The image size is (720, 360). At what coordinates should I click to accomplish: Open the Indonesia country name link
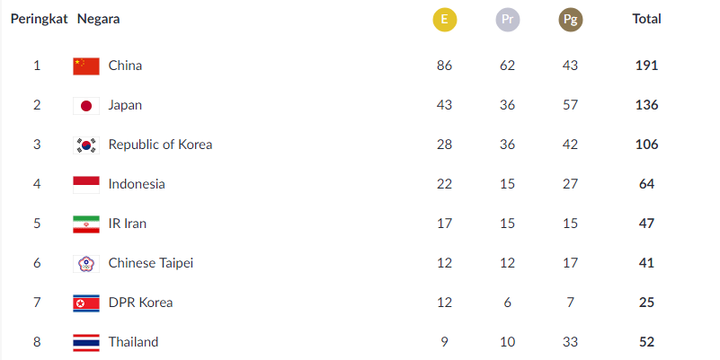(136, 184)
